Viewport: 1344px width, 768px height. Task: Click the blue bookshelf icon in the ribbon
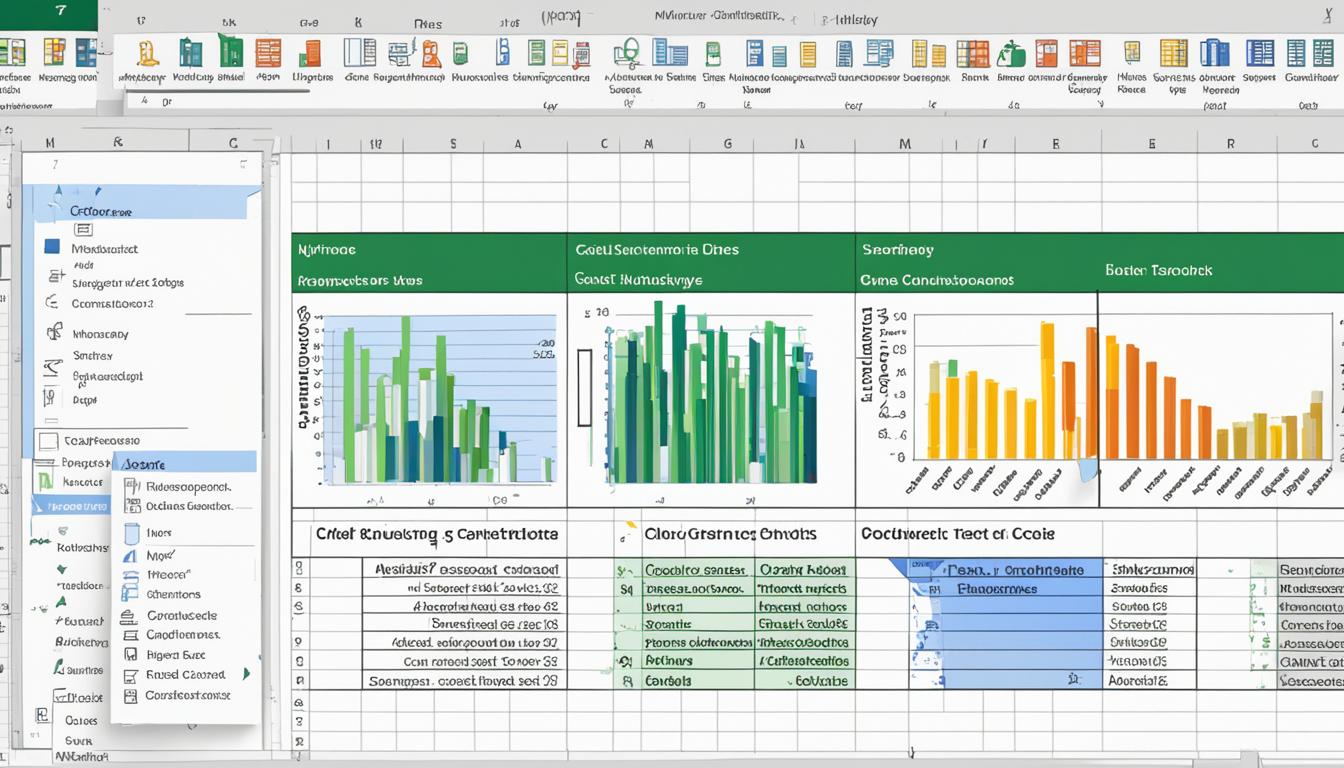[1215, 53]
